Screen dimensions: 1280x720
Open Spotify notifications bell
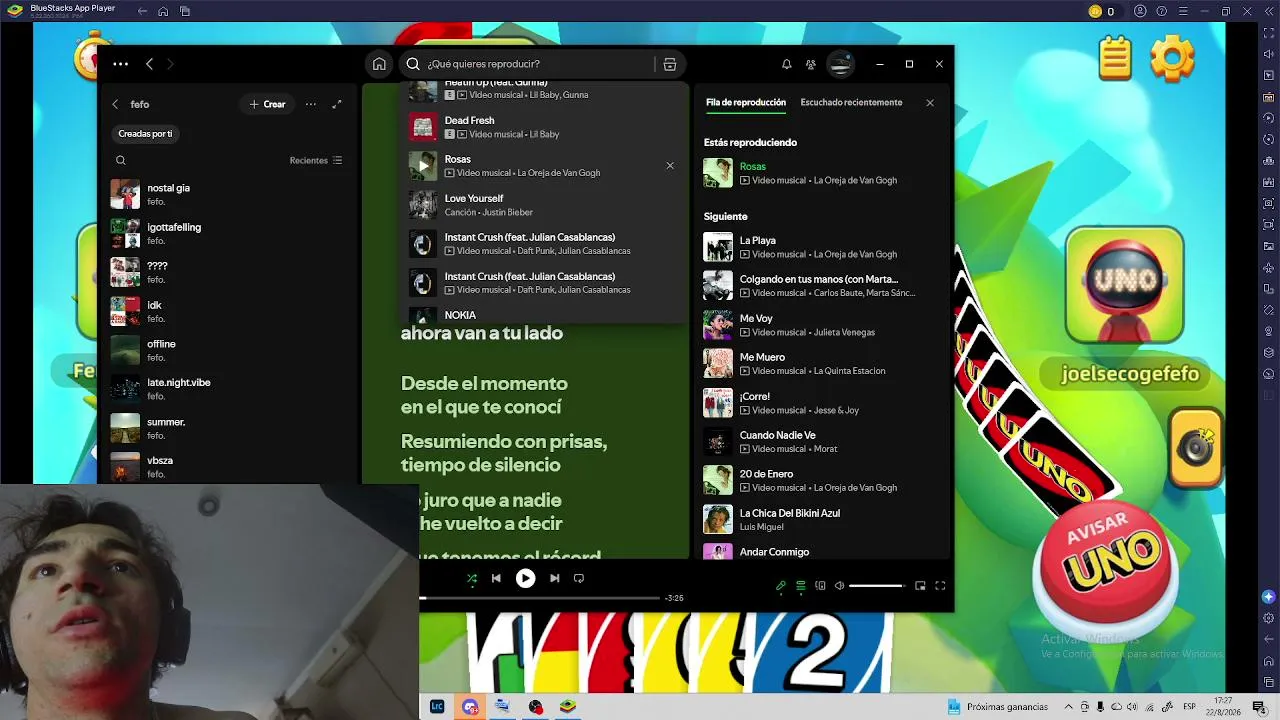point(786,64)
